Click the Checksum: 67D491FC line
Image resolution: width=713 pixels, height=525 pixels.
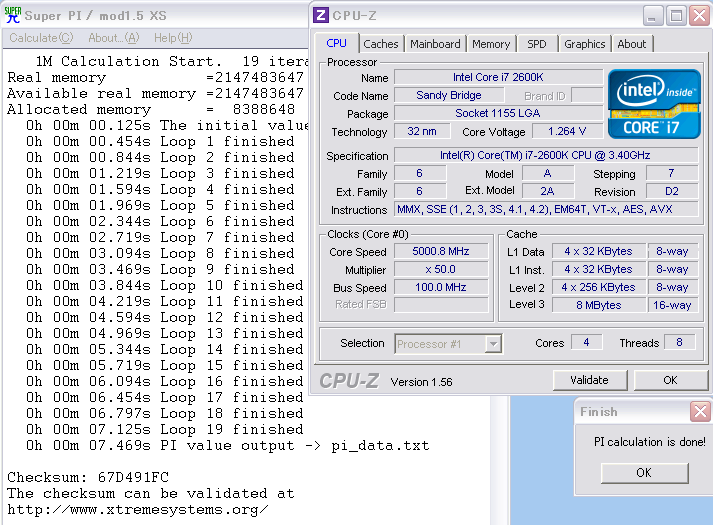[88, 477]
